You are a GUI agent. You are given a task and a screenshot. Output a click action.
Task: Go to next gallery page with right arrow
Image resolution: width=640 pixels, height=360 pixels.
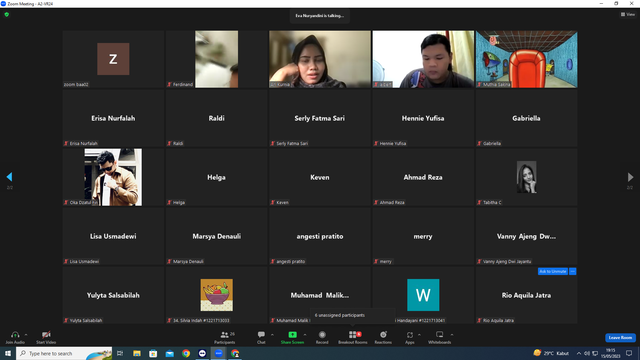pos(630,177)
